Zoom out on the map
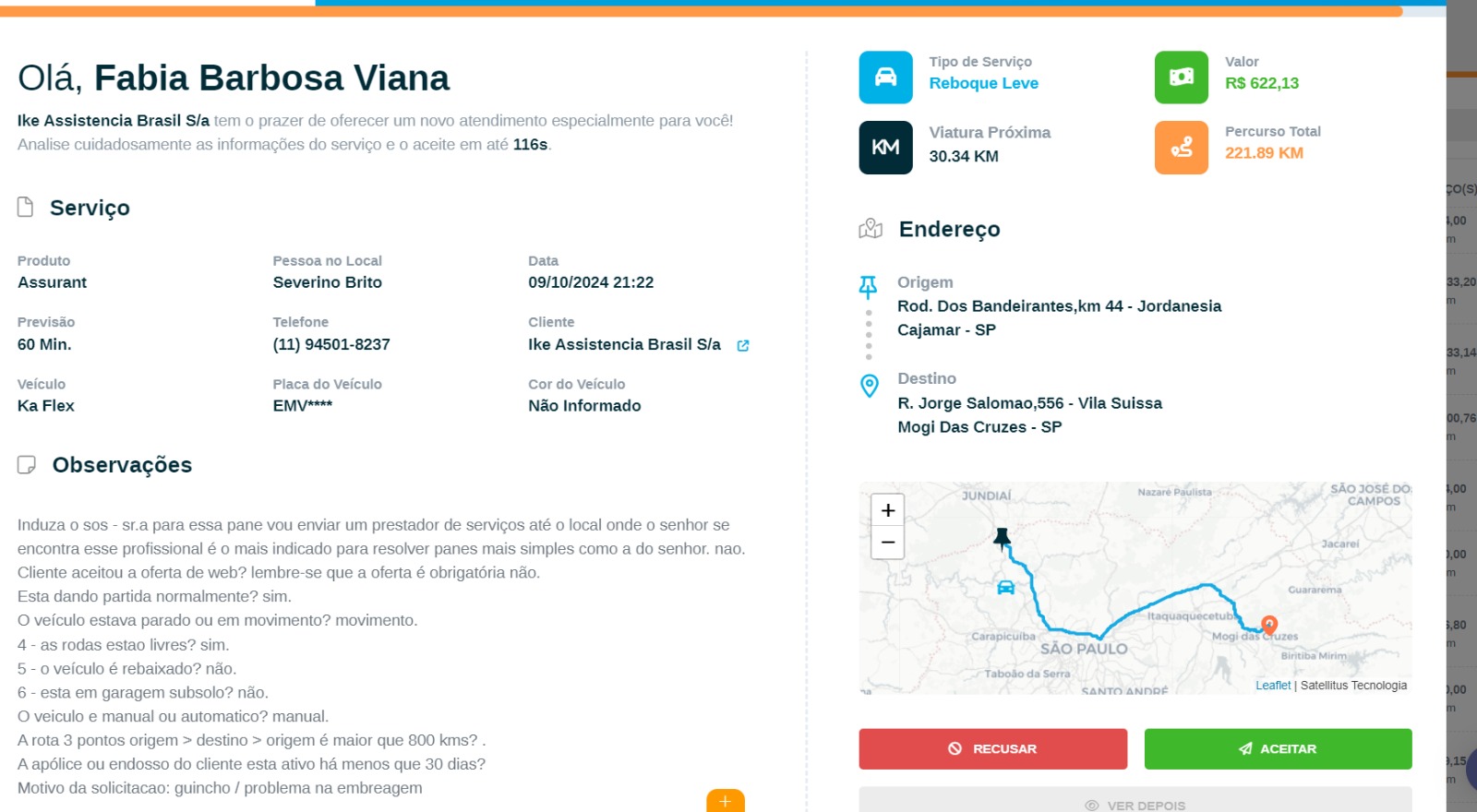Viewport: 1477px width, 812px height. 888,543
